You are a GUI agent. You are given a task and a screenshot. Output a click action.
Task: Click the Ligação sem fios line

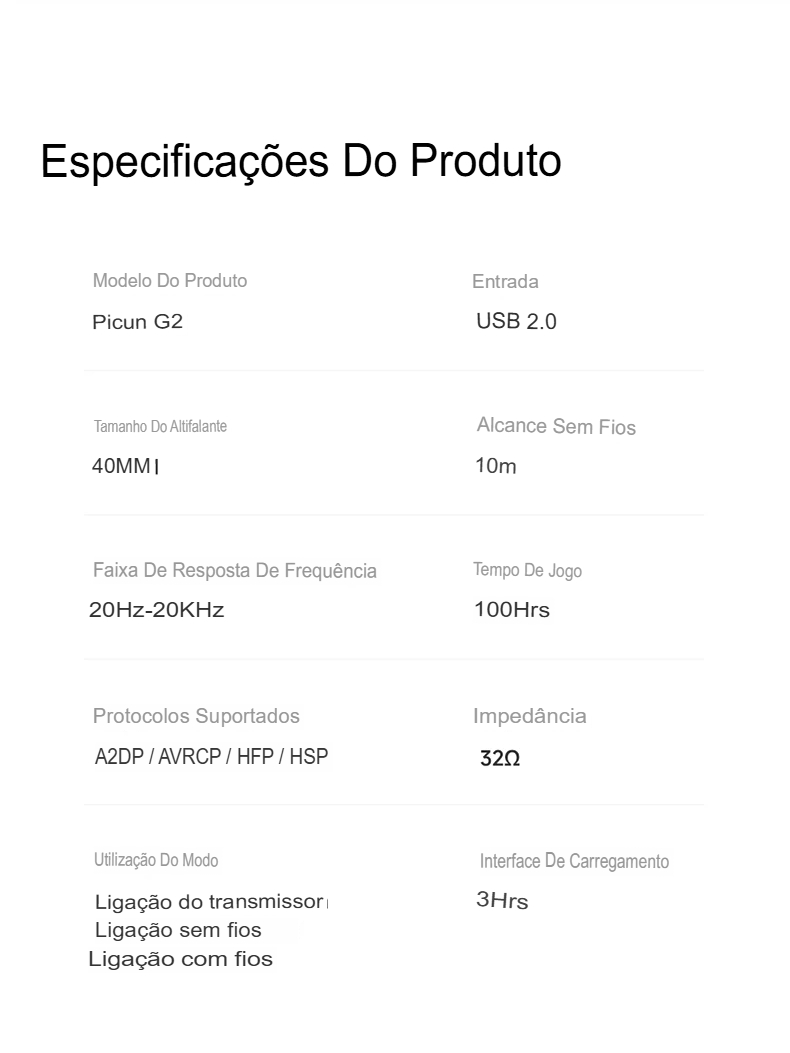(x=178, y=930)
